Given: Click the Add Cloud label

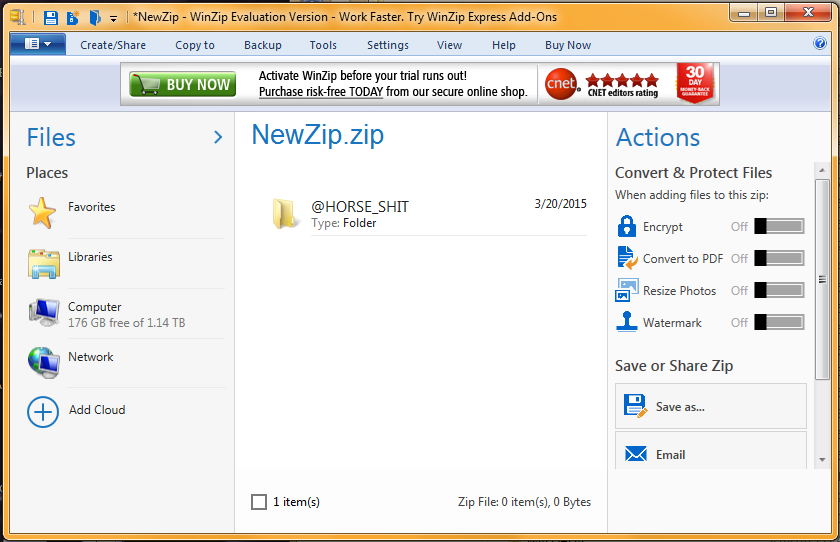Looking at the screenshot, I should 97,410.
